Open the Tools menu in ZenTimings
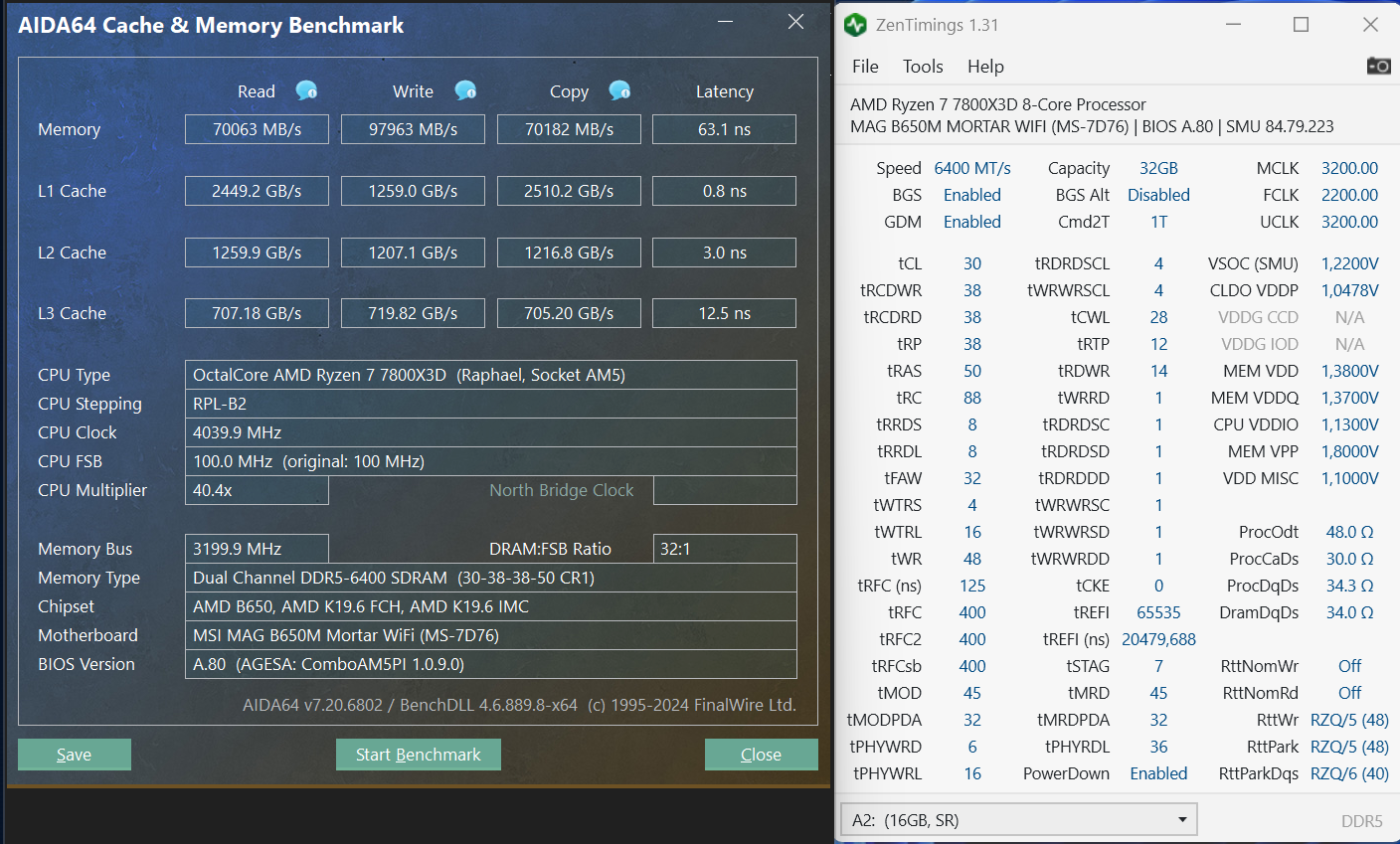The width and height of the screenshot is (1400, 844). [923, 67]
